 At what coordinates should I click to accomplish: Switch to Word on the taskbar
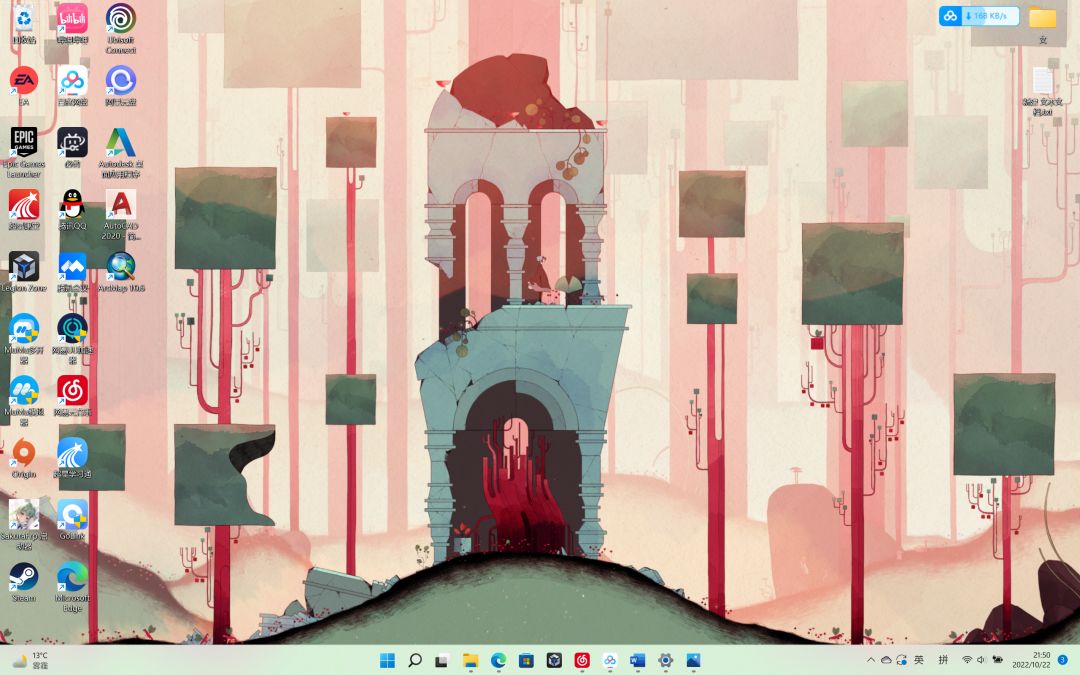point(637,661)
